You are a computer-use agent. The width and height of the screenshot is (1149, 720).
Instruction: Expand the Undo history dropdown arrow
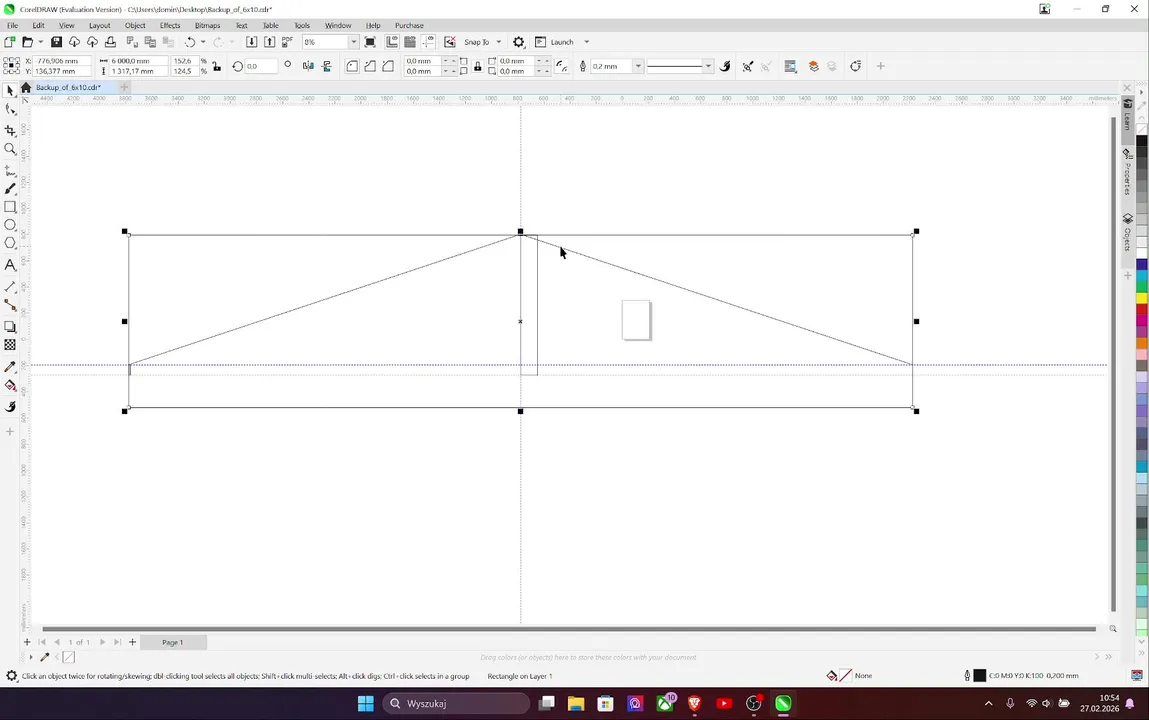(x=203, y=42)
